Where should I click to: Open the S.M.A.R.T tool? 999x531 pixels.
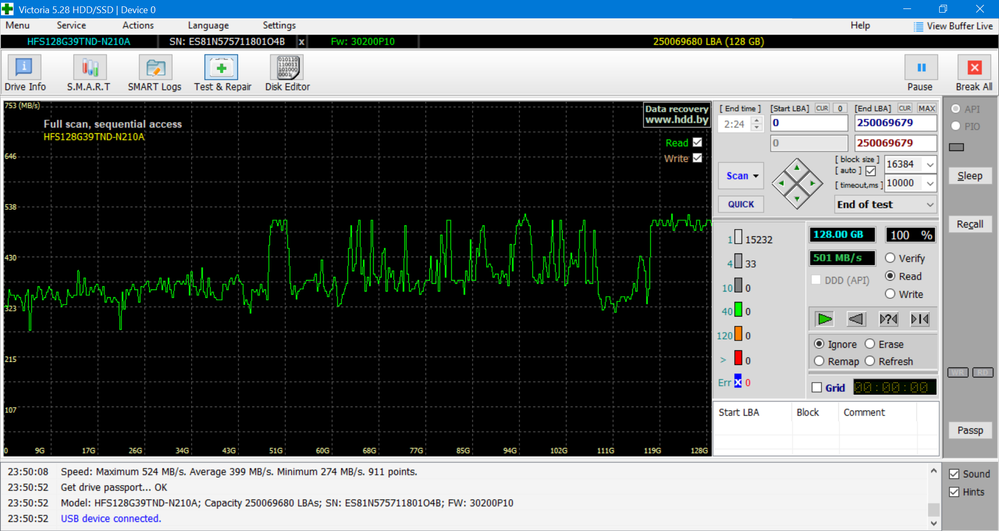point(88,74)
